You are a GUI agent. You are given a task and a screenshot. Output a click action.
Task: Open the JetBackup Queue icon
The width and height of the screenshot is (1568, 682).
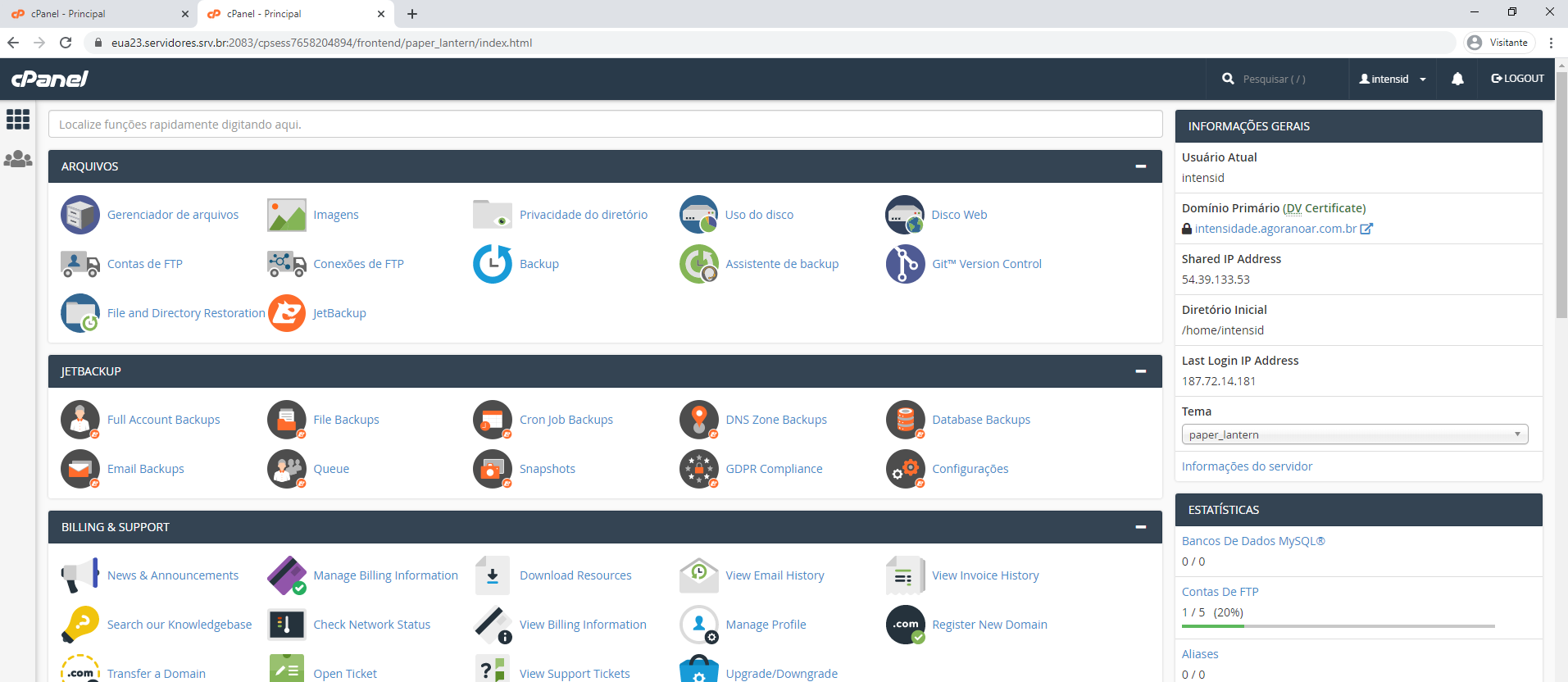pyautogui.click(x=287, y=469)
